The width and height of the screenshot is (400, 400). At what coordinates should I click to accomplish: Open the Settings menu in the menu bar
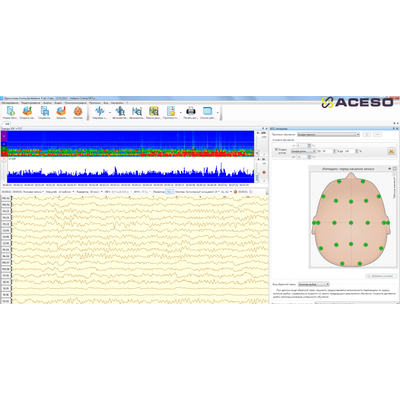coord(117,103)
